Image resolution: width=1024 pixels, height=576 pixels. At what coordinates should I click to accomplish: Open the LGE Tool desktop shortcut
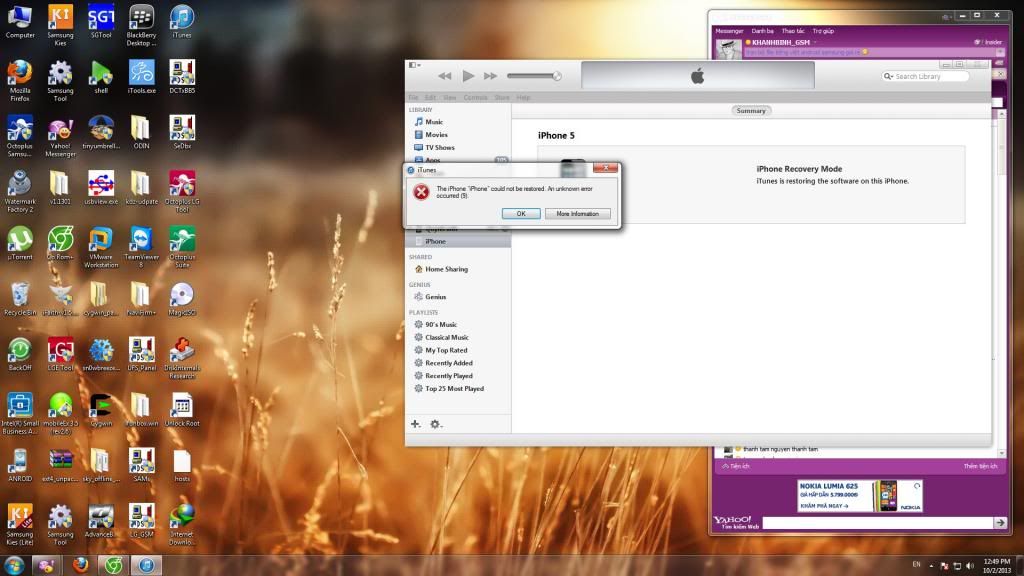click(60, 355)
